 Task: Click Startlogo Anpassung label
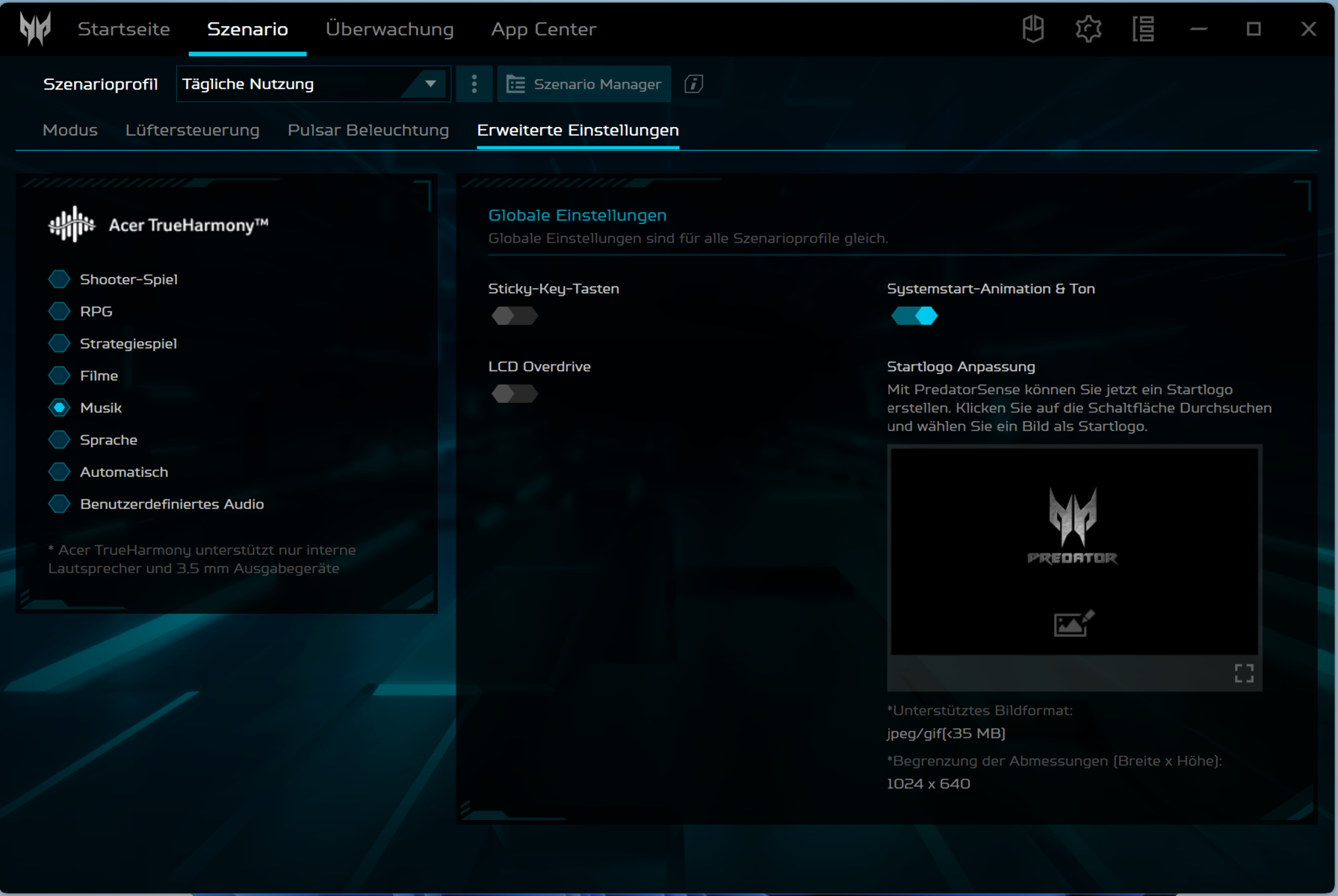point(961,367)
